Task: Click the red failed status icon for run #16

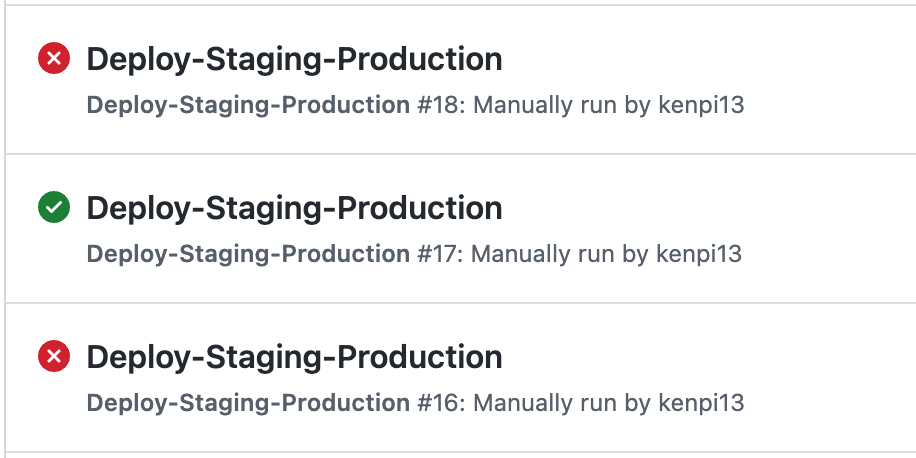Action: (54, 356)
